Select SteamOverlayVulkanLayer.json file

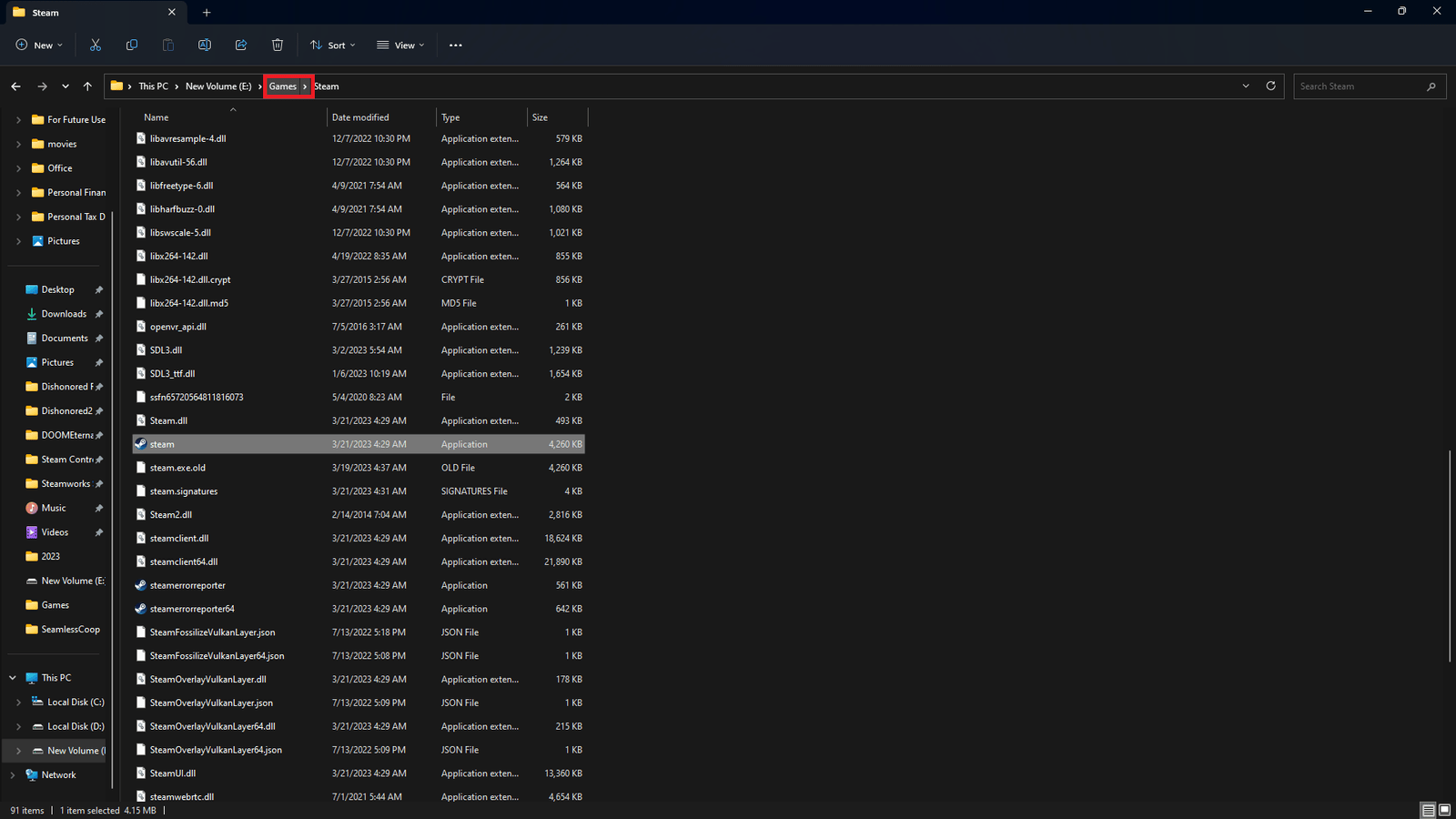[x=359, y=703]
